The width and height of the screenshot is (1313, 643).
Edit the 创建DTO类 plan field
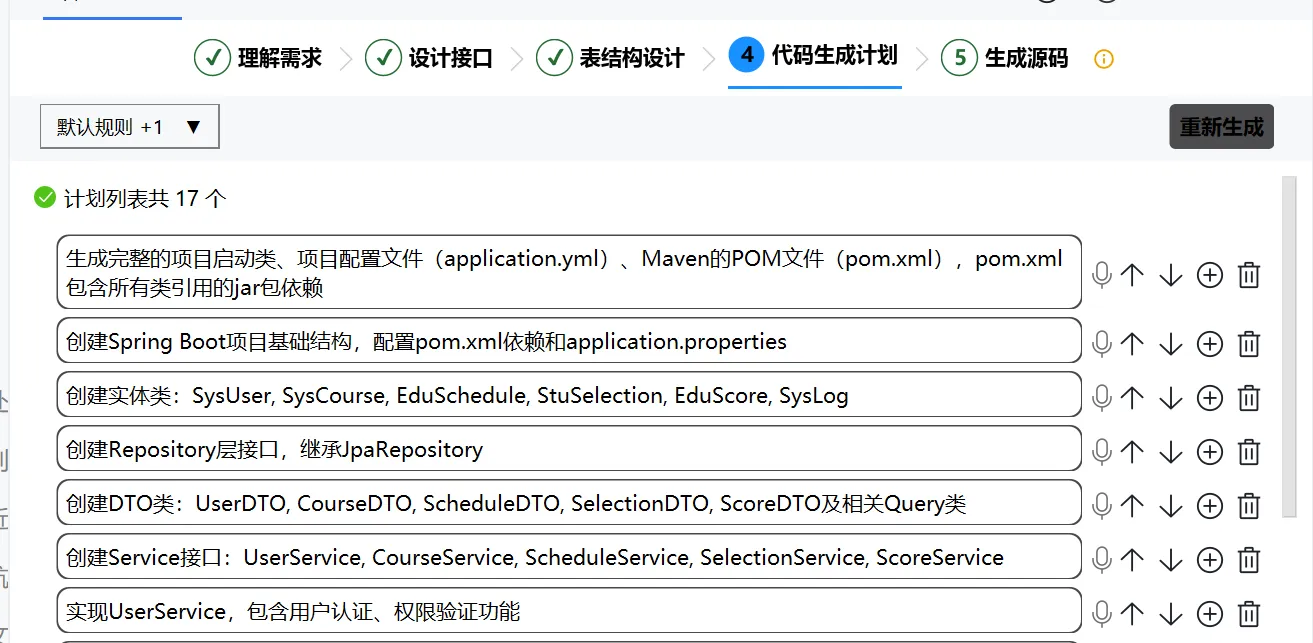[569, 503]
